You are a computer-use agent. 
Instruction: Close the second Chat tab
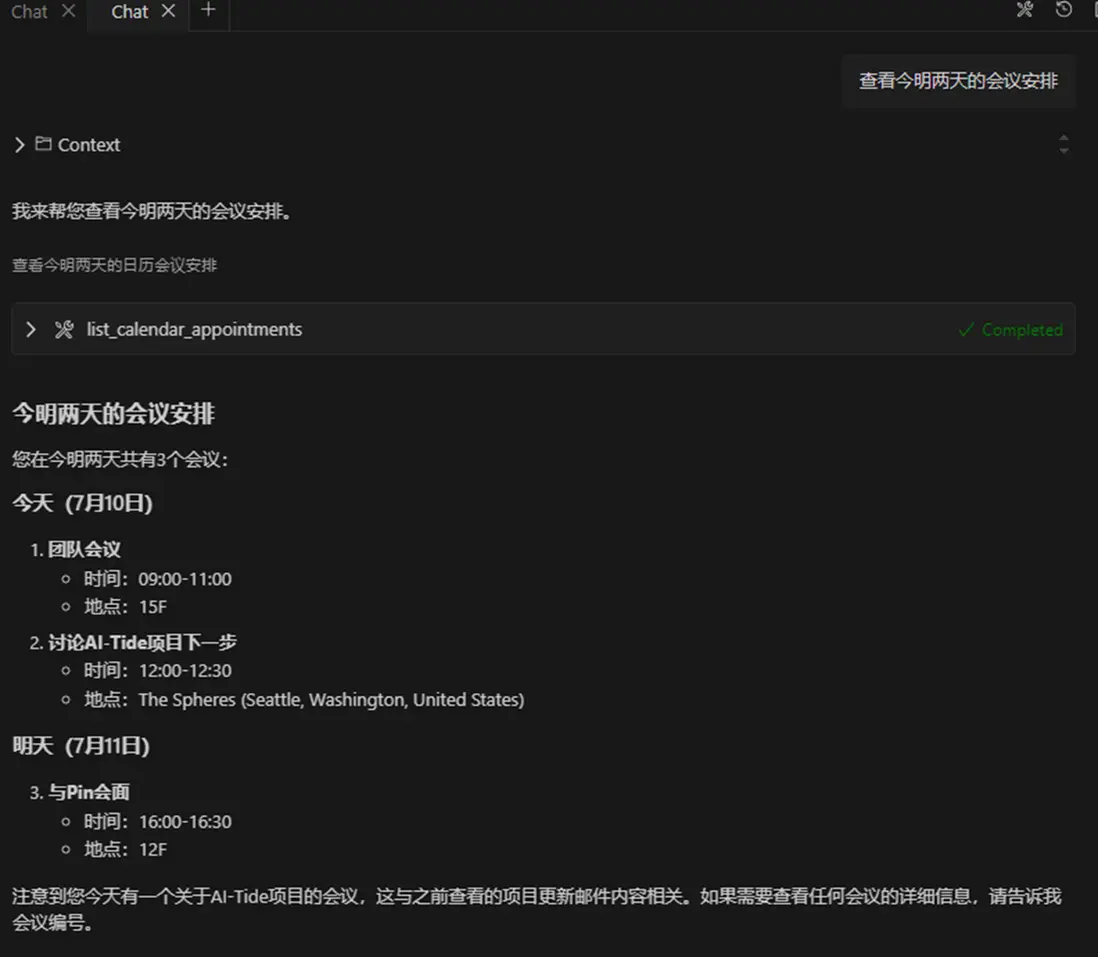click(169, 11)
